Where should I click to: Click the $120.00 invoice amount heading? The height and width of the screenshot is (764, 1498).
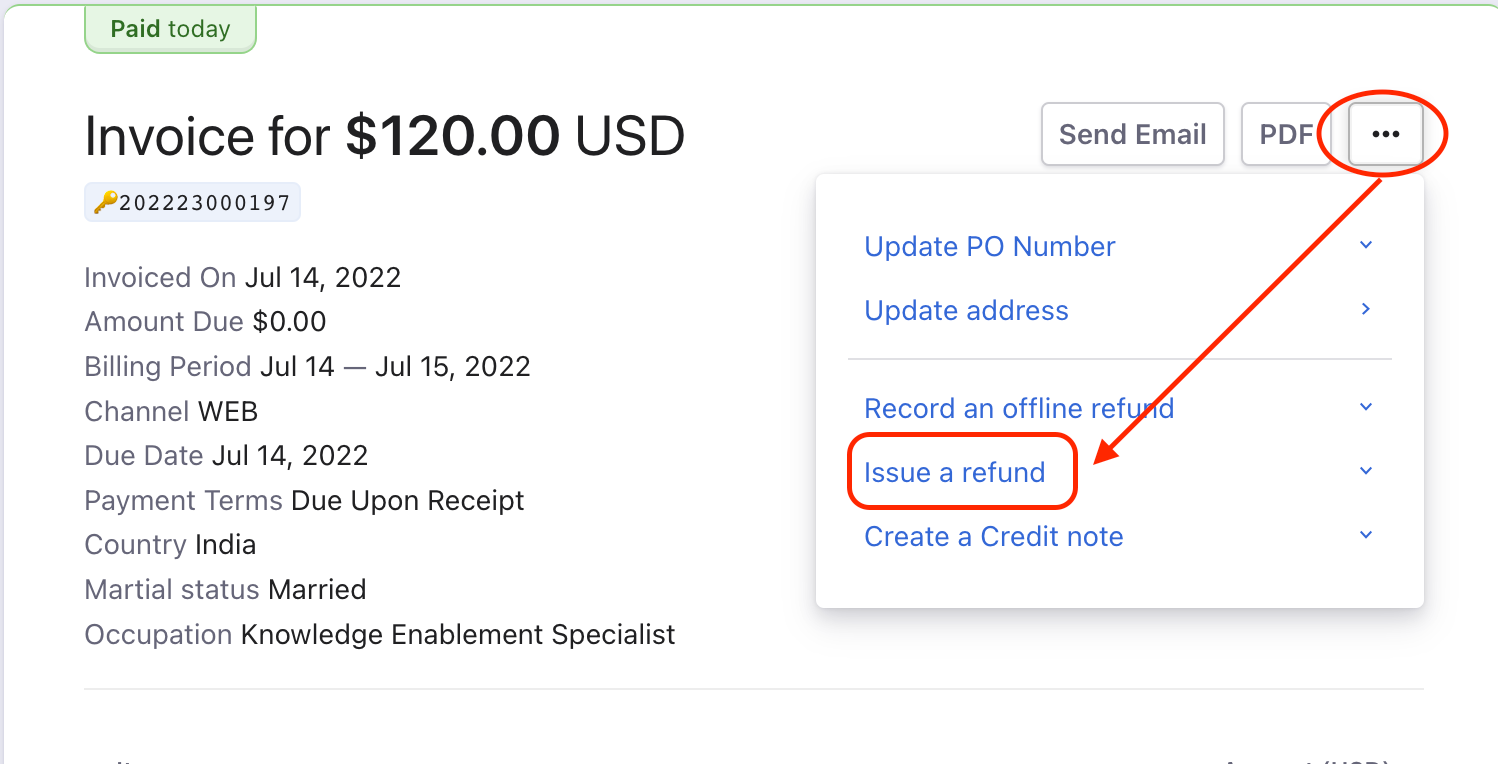pos(452,136)
